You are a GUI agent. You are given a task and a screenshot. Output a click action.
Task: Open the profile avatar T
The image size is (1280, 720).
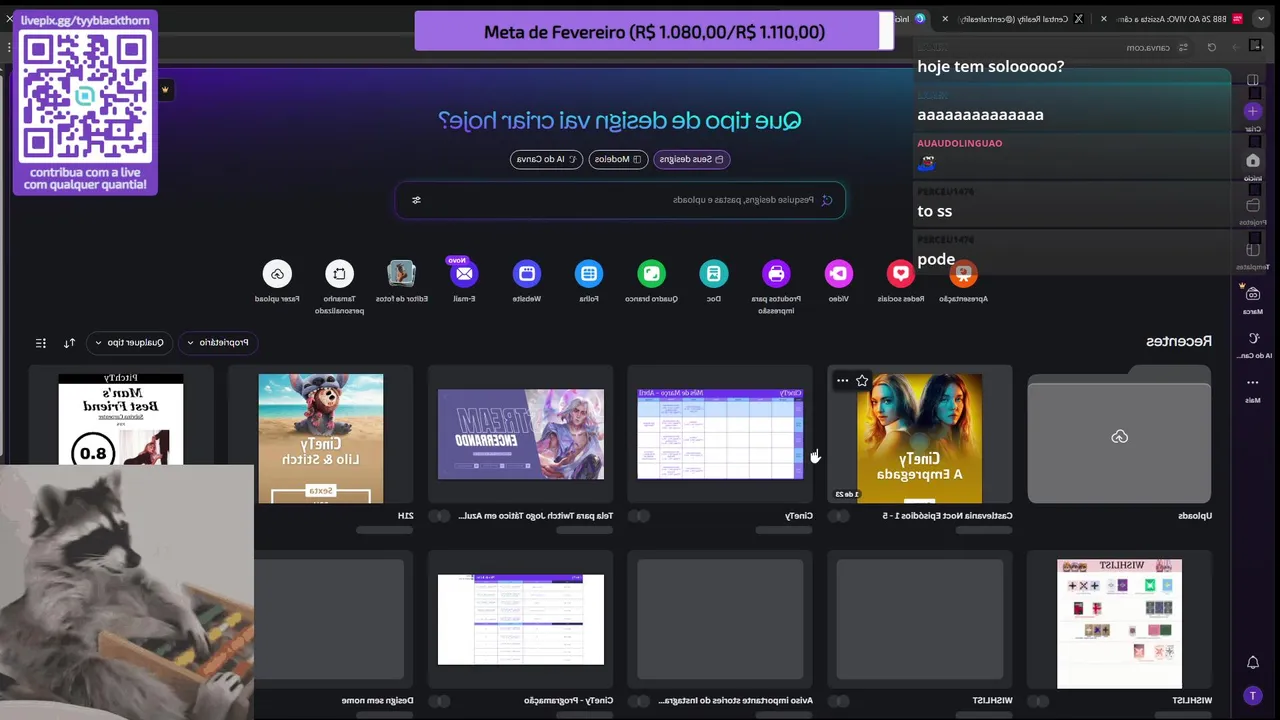pos(1252,695)
